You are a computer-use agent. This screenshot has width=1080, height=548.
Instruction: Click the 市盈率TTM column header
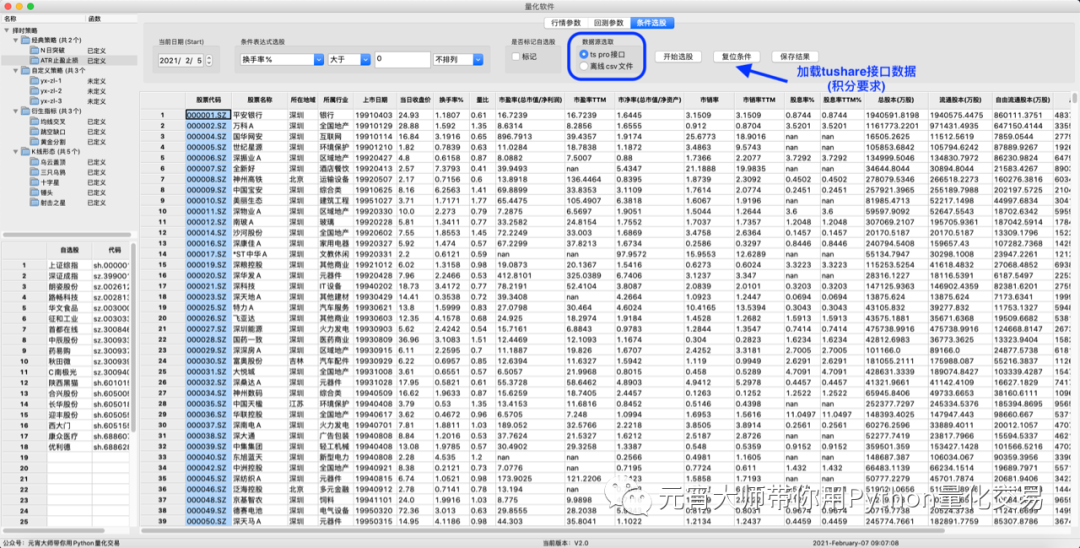589,100
